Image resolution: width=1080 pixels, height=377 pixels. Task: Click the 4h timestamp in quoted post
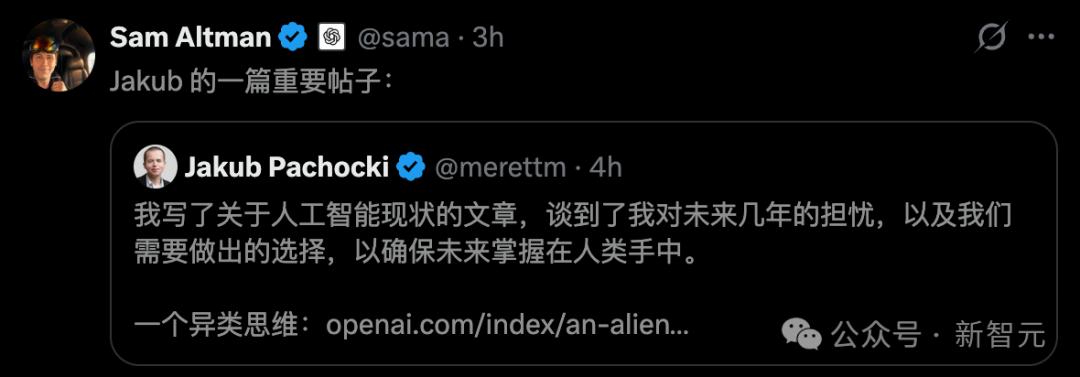[x=605, y=167]
